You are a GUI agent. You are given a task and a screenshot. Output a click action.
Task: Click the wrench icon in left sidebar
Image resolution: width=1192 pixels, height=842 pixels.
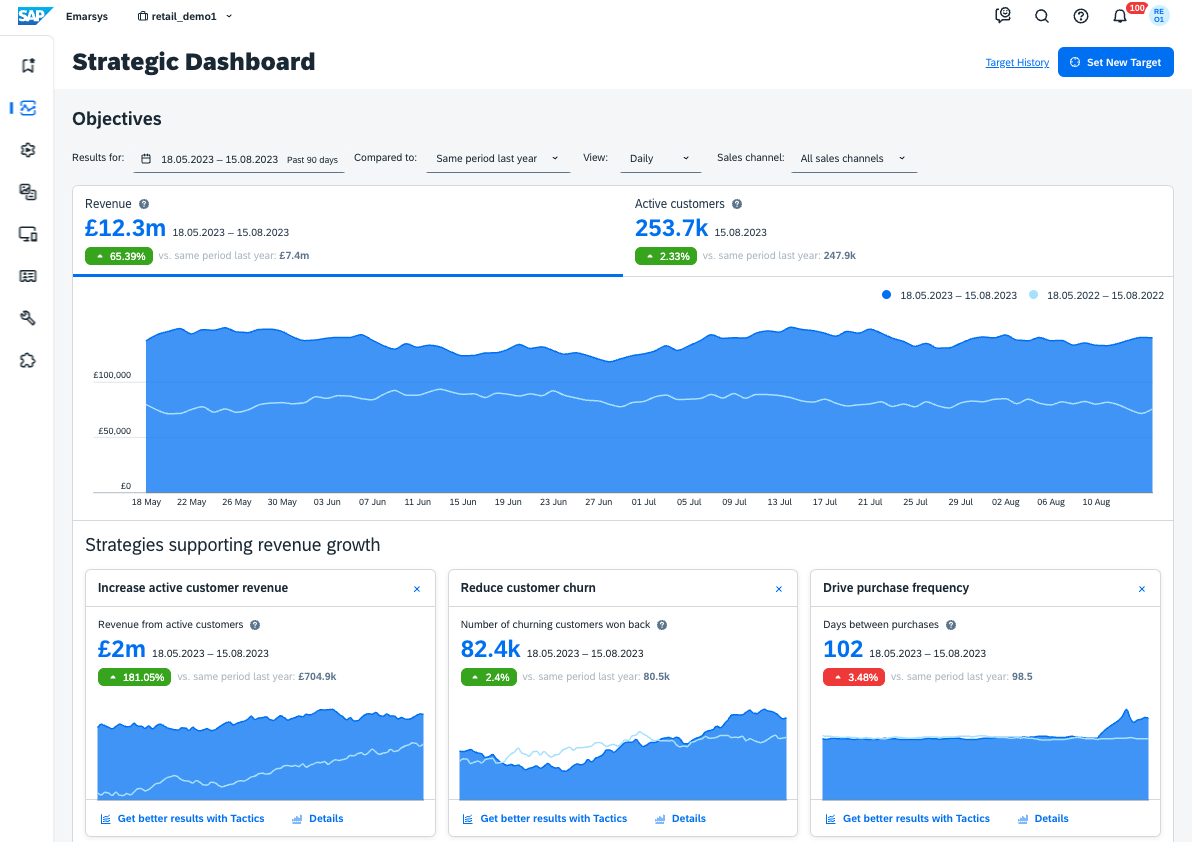pyautogui.click(x=28, y=318)
